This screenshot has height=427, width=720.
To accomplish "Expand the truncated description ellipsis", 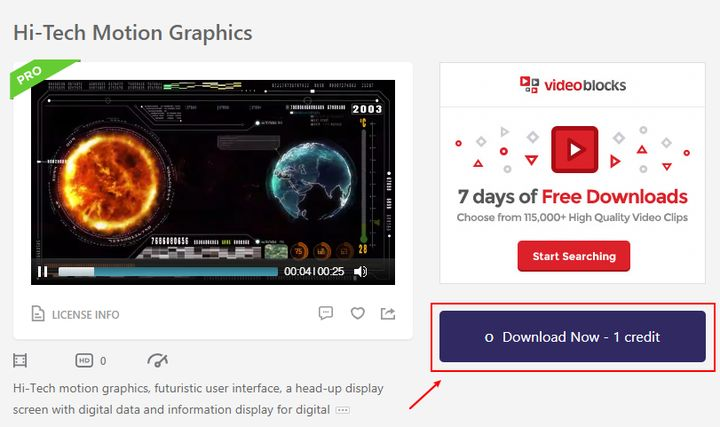I will point(343,410).
